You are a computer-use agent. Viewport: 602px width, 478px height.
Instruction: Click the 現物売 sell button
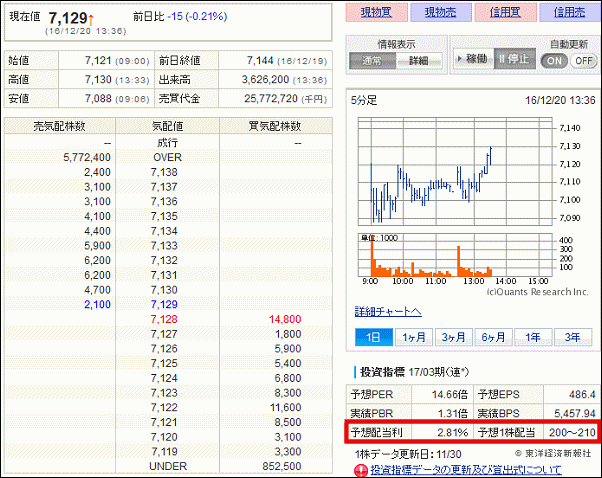click(x=439, y=13)
